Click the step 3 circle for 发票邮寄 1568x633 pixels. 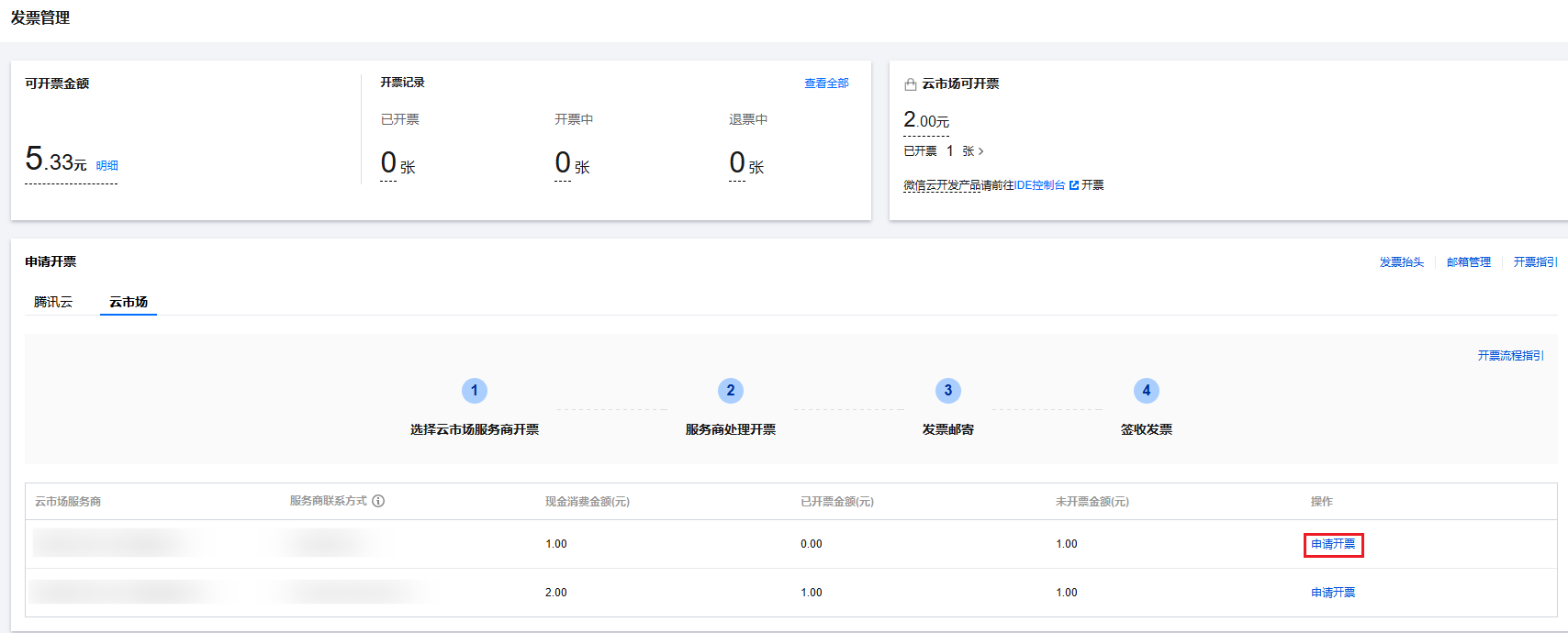point(948,391)
